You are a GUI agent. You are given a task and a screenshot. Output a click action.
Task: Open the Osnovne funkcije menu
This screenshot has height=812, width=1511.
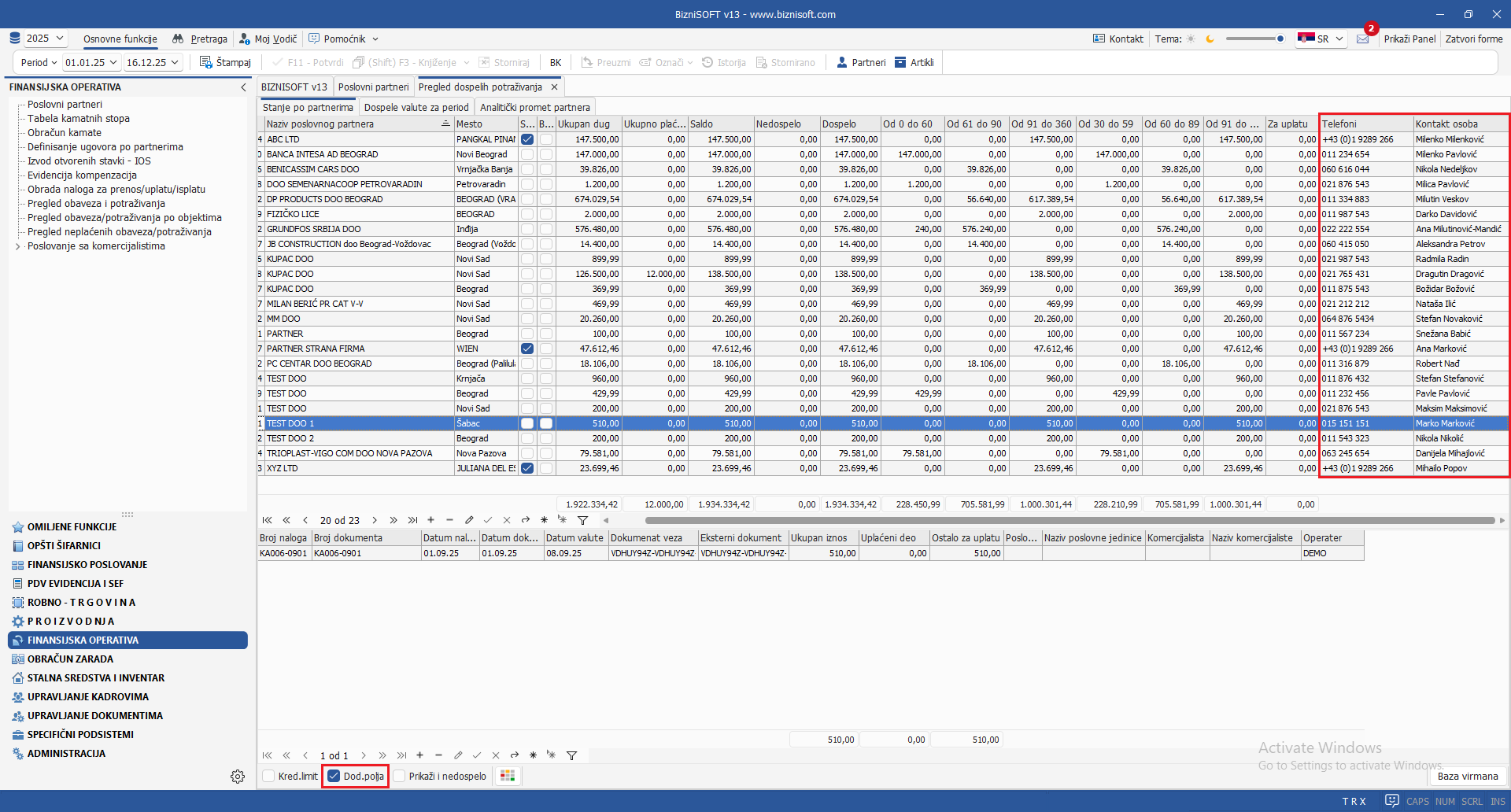click(x=120, y=39)
